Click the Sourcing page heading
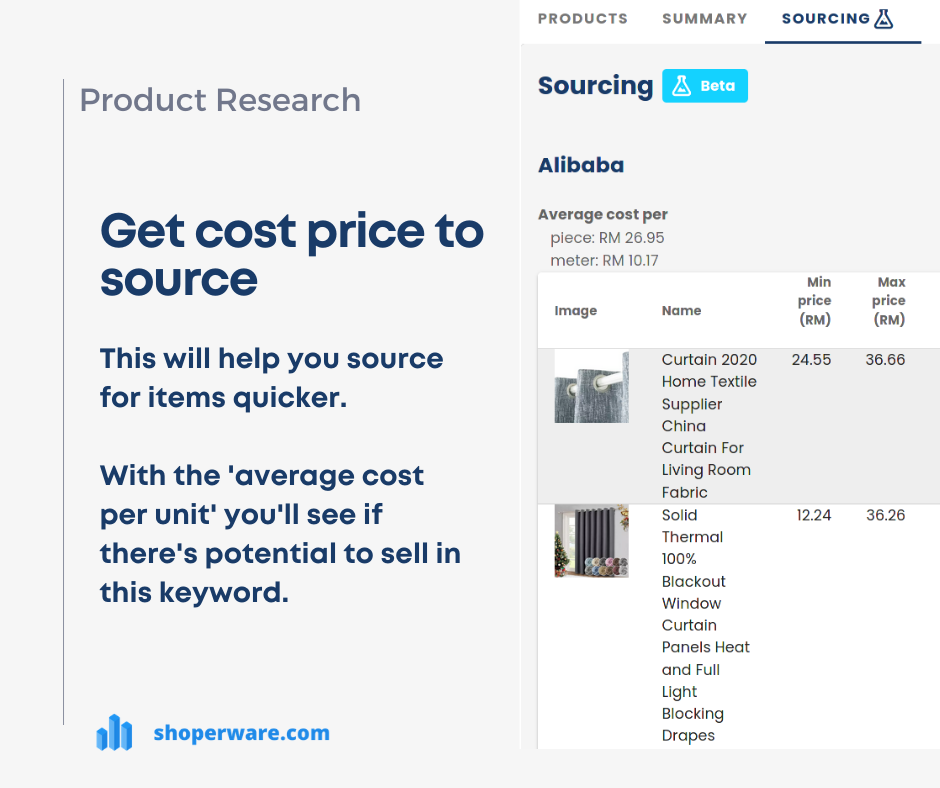 [595, 86]
